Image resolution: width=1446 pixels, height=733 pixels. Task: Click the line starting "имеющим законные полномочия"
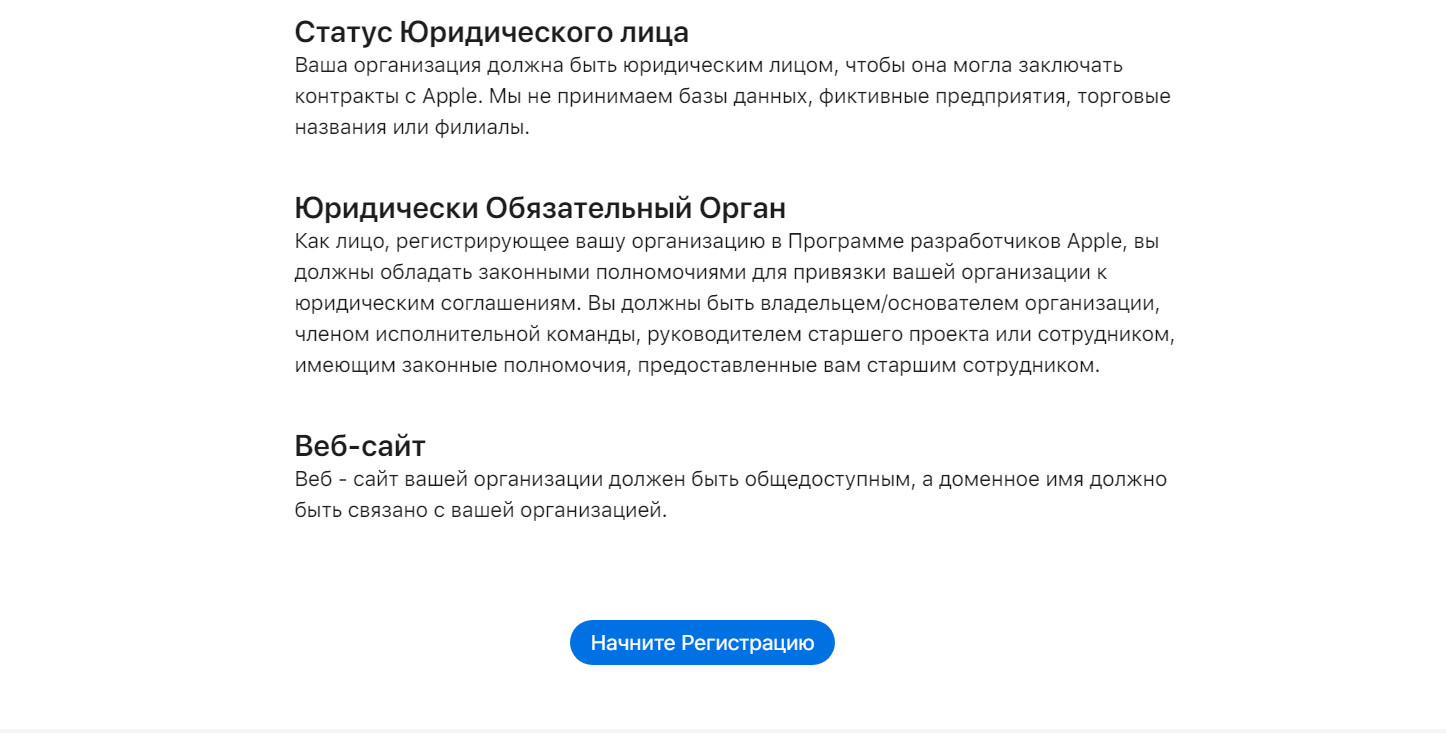(x=697, y=365)
